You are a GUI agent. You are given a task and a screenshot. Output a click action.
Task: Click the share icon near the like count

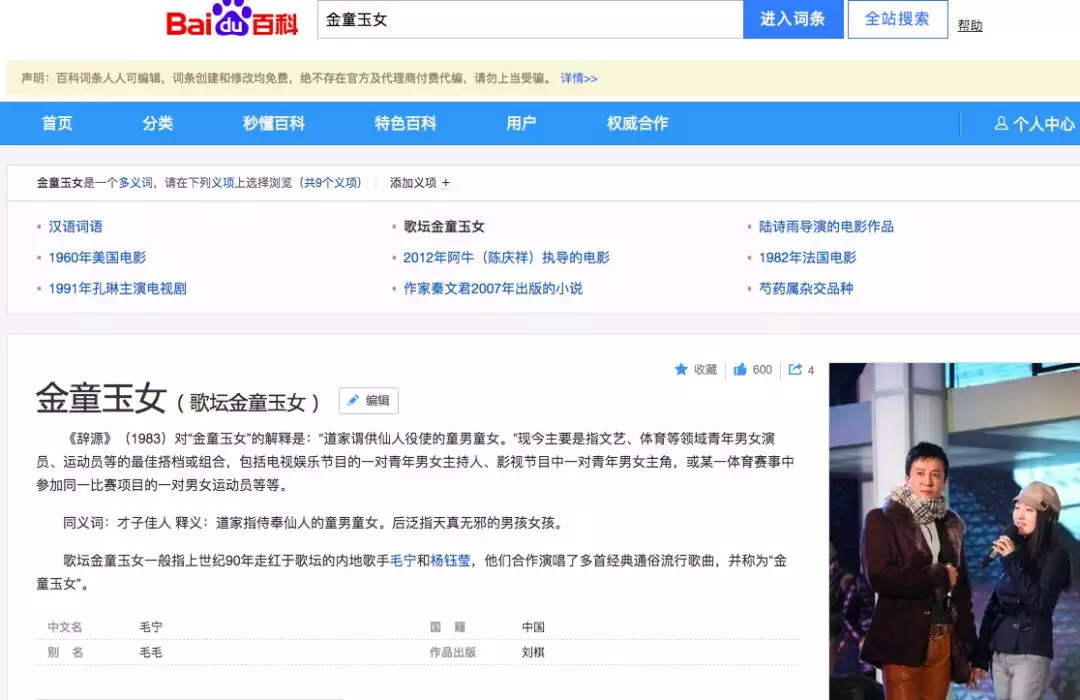pos(795,369)
